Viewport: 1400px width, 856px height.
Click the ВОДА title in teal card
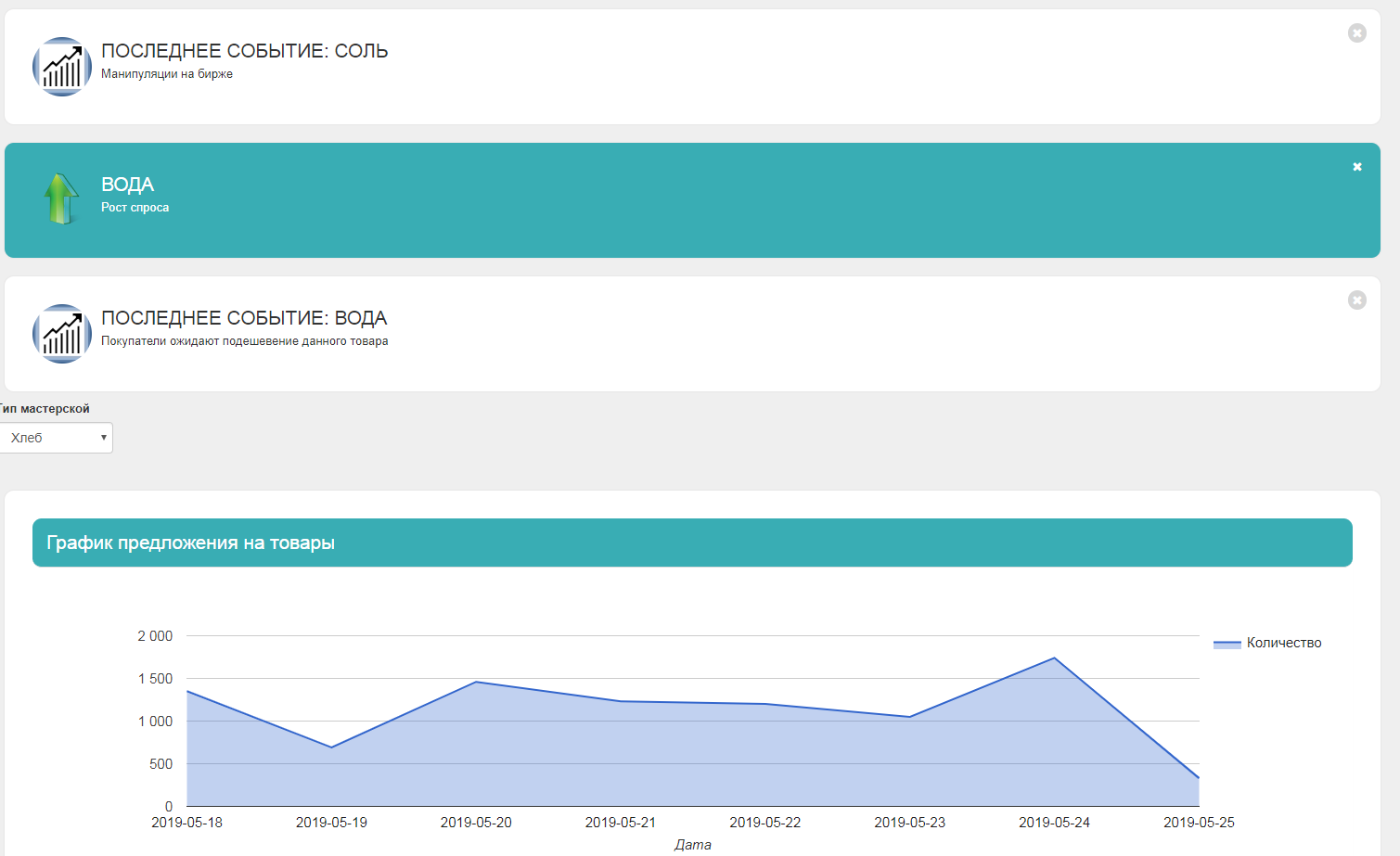[127, 185]
